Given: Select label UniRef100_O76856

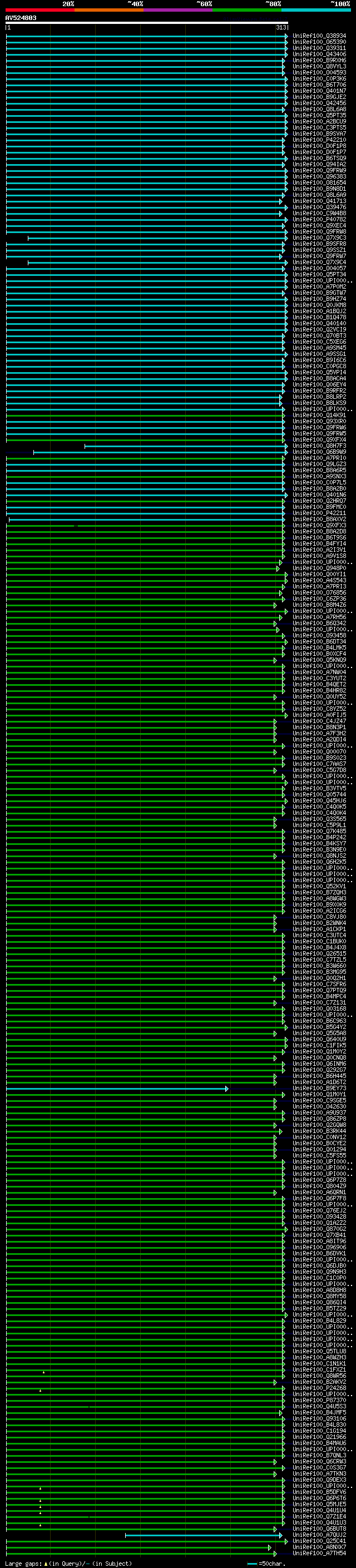Looking at the screenshot, I should point(319,592).
